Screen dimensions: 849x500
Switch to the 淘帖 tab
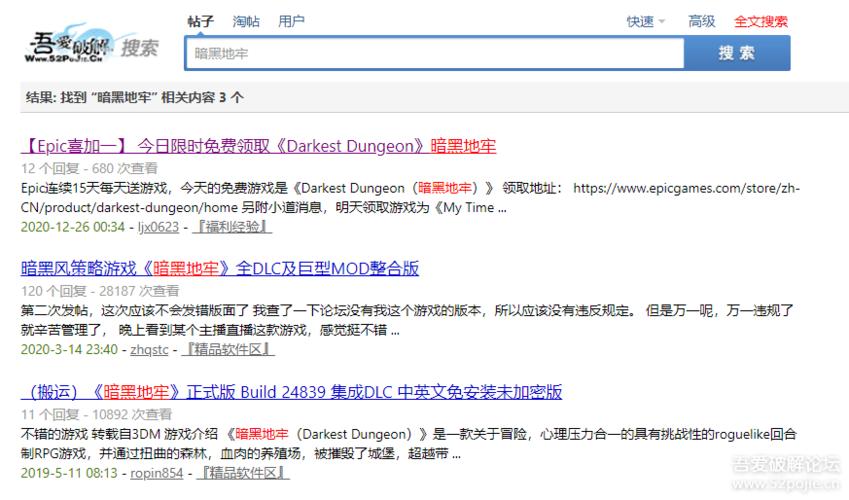pos(246,22)
